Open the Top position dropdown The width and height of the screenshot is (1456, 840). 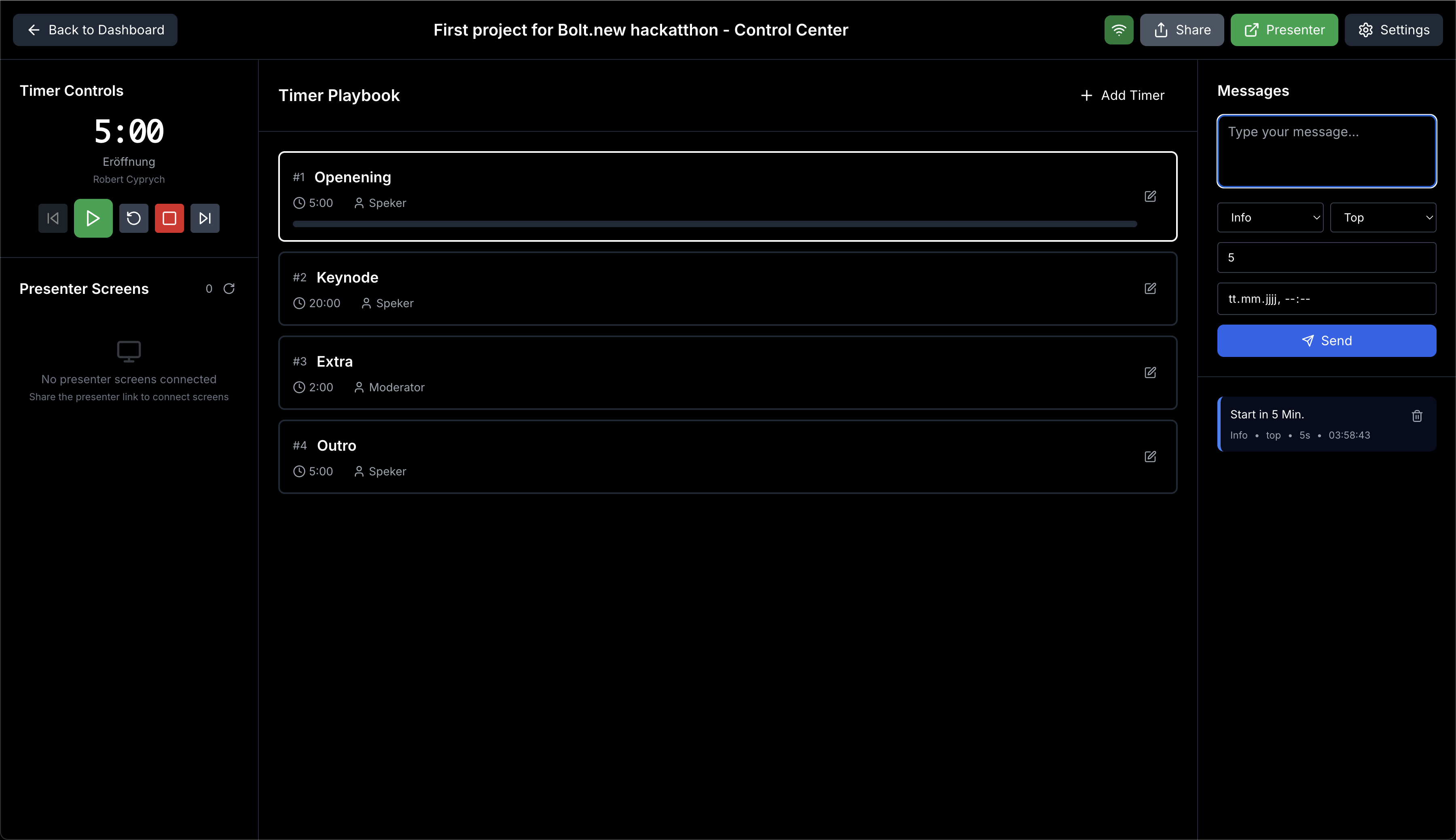coord(1383,217)
